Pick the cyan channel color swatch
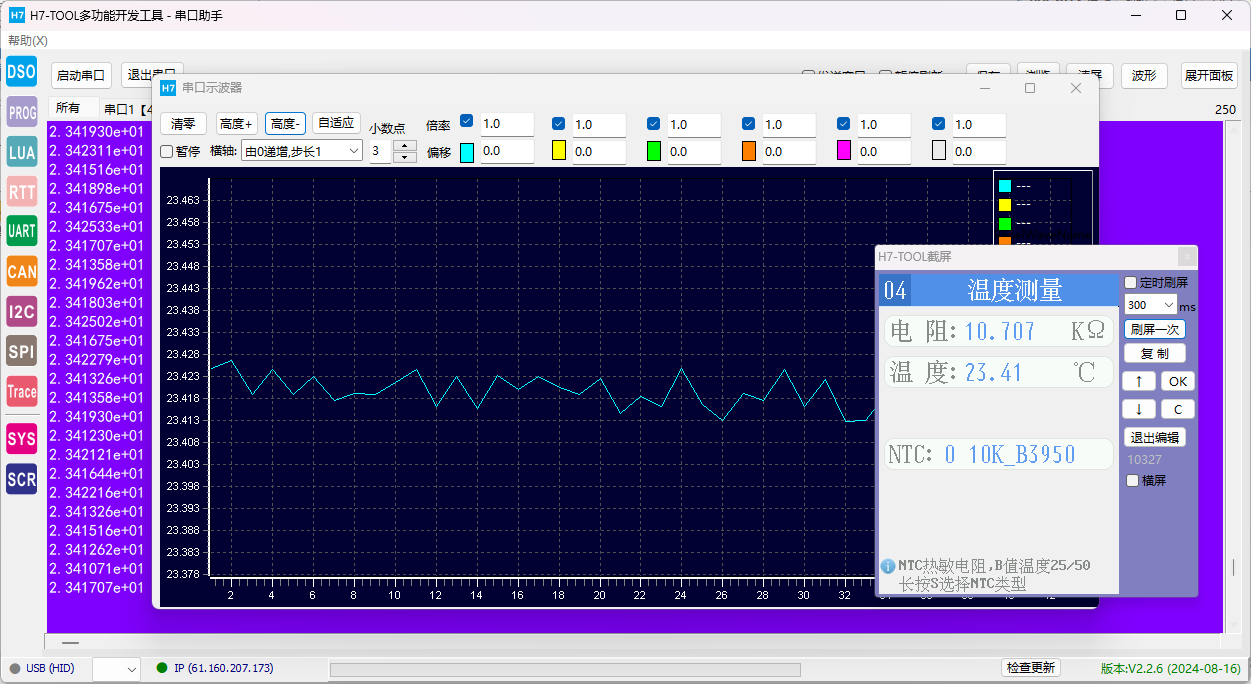1251x684 pixels. click(x=467, y=152)
